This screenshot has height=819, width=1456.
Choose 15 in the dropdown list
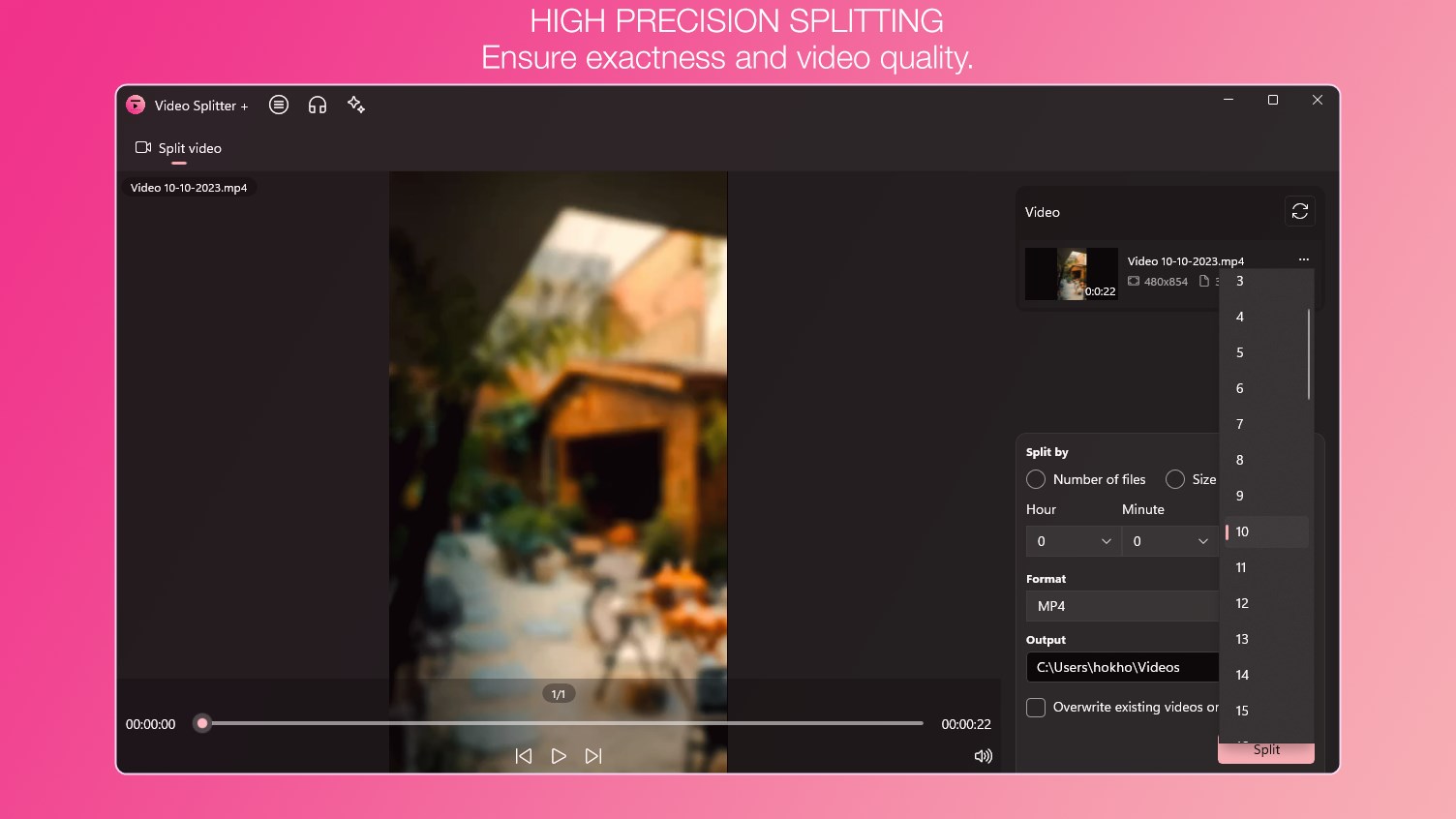(x=1266, y=711)
